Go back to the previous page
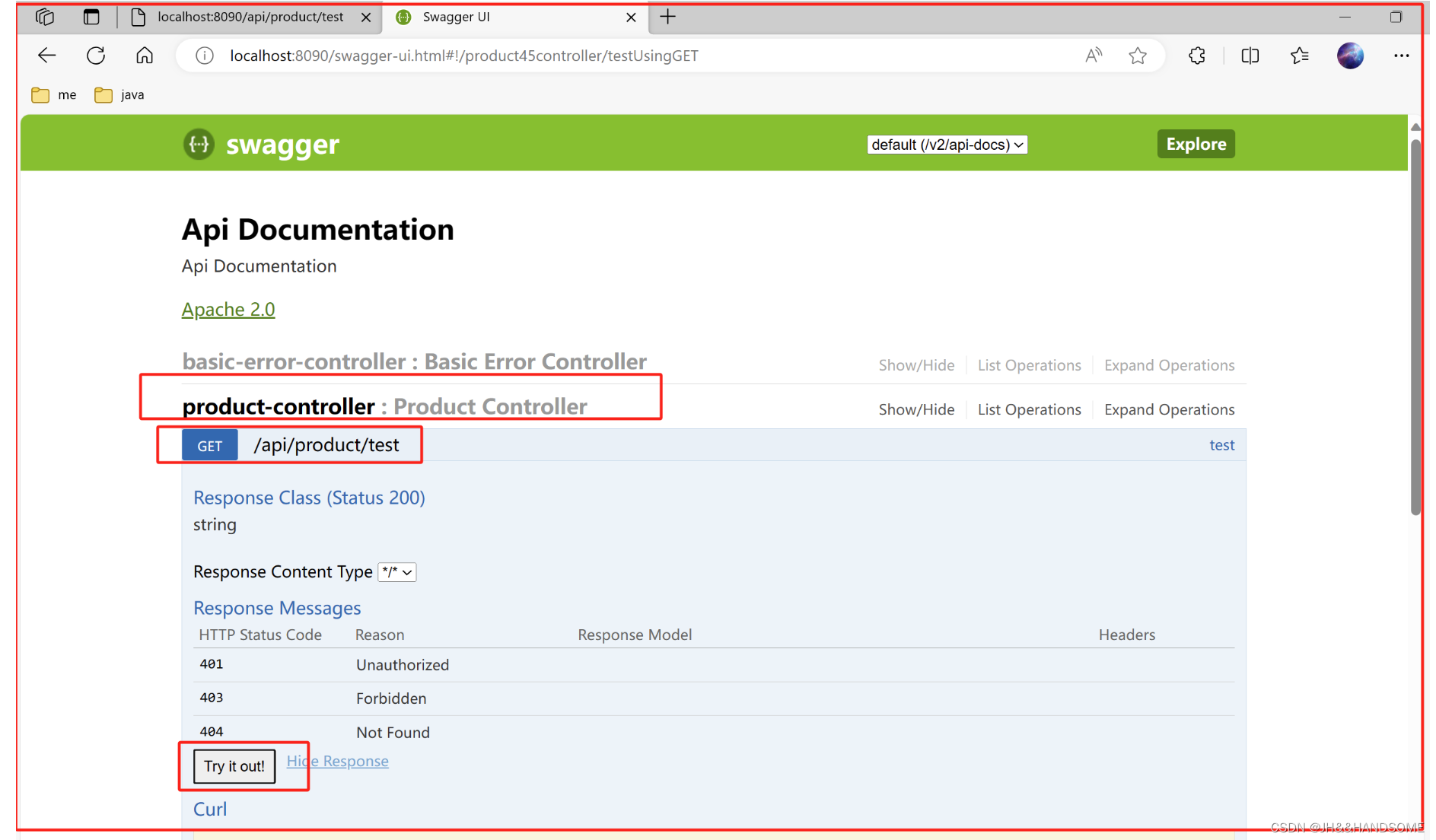Screen dimensions: 1436x840 click(47, 56)
